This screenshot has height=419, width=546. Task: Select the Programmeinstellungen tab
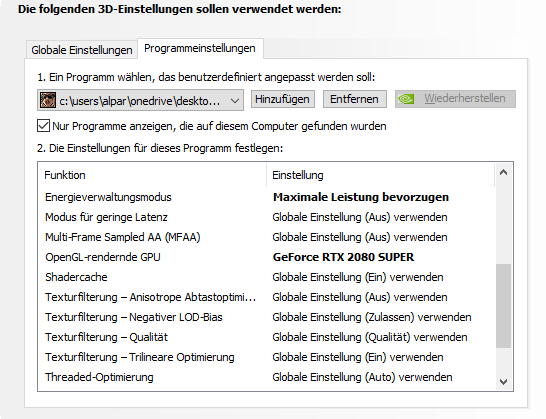click(200, 48)
